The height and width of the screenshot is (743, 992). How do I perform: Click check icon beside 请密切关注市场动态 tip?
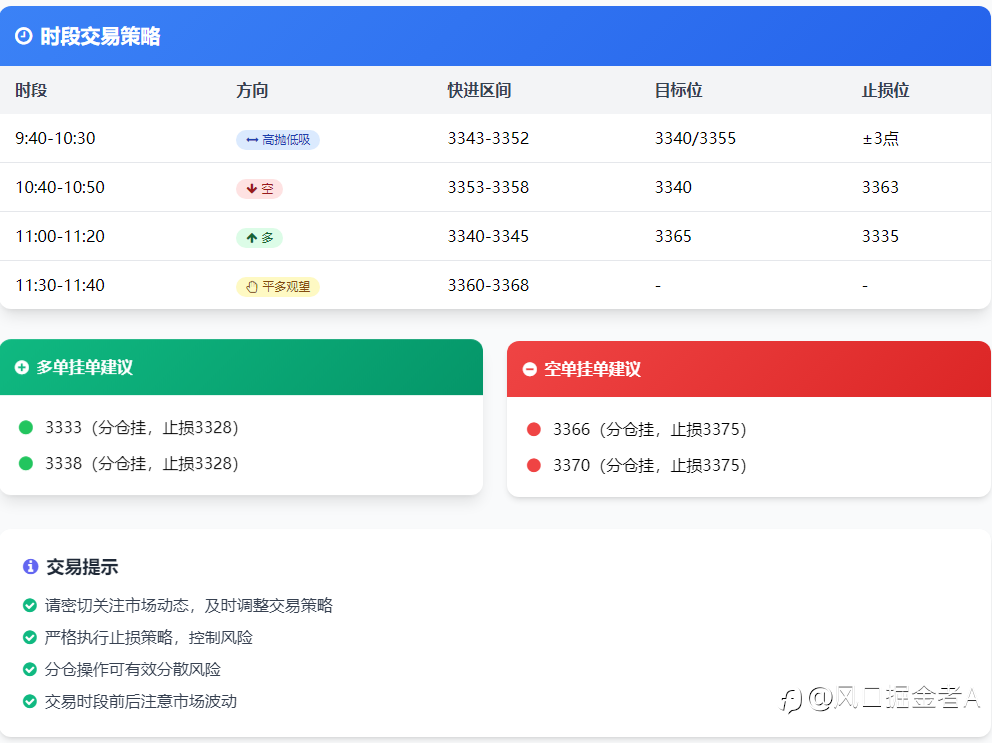[30, 606]
